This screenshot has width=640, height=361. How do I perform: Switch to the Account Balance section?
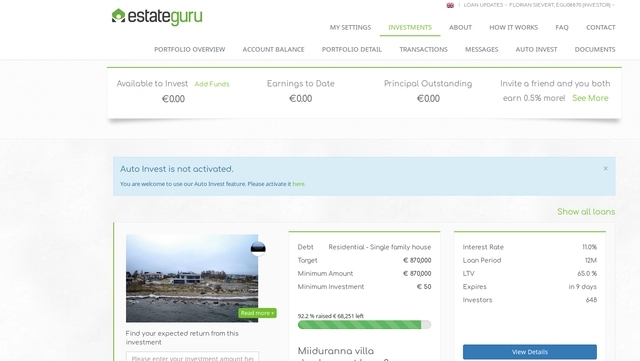273,49
